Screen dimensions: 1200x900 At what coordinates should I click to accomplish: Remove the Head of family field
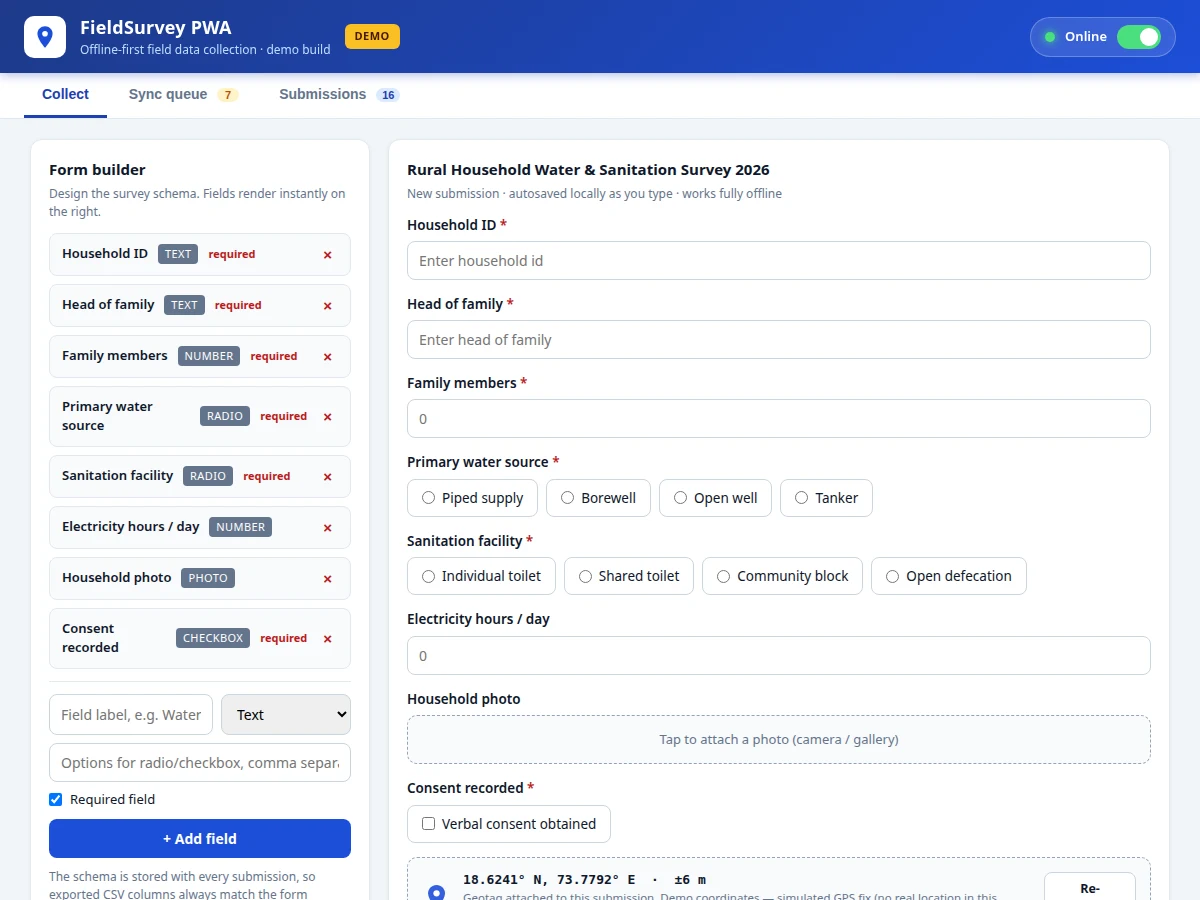pos(327,306)
